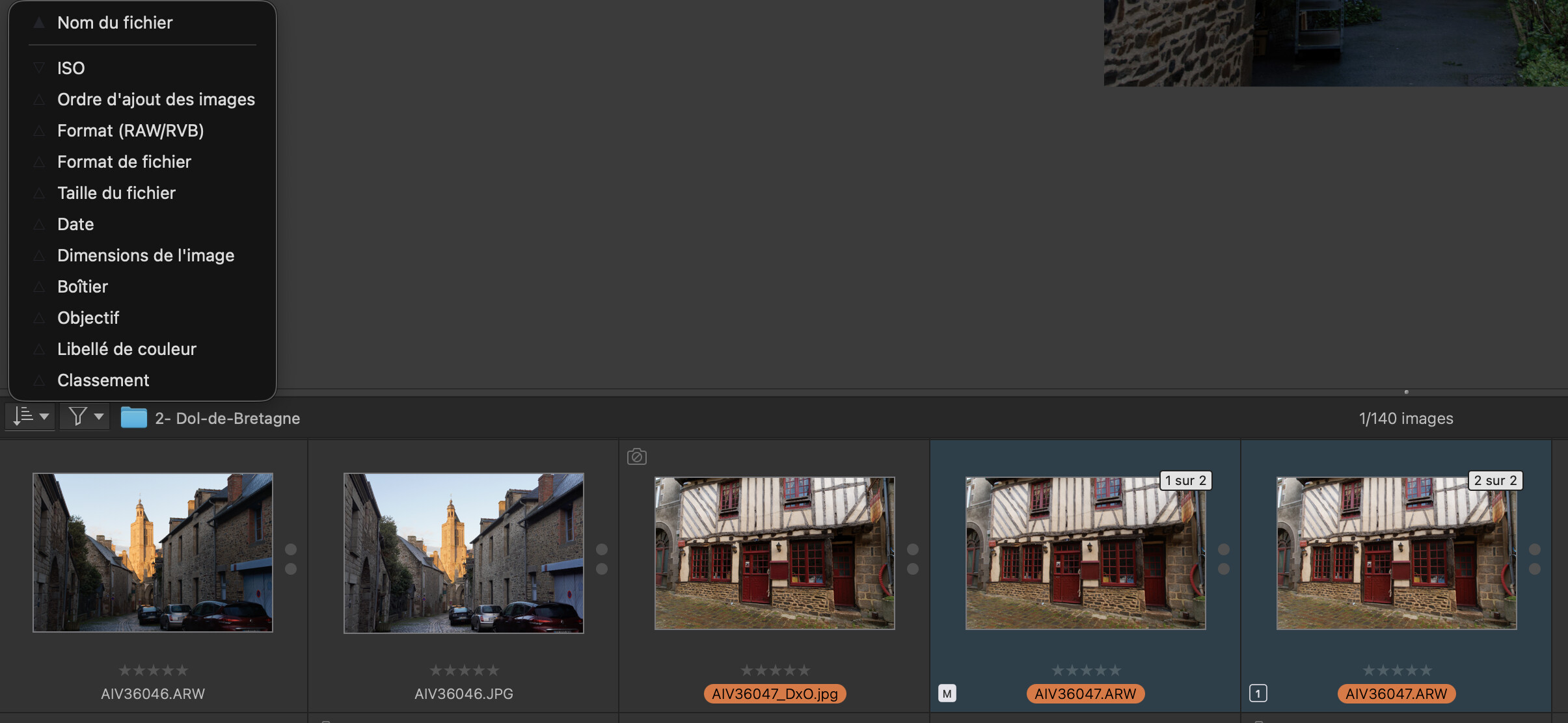
Task: Click the no-camera icon above AIV36047_DxO.jpg
Action: point(636,456)
